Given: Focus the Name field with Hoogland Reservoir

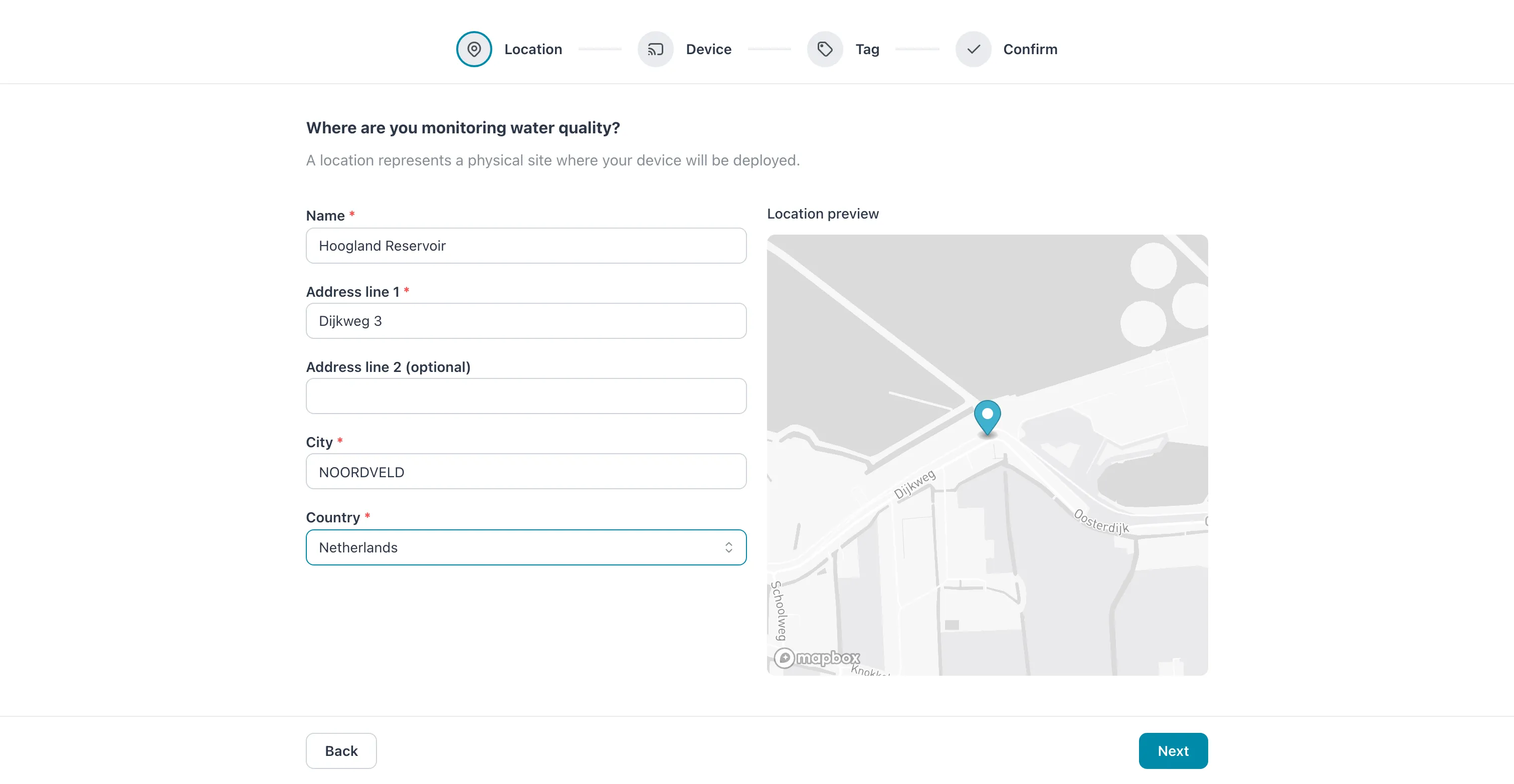Looking at the screenshot, I should pyautogui.click(x=526, y=246).
